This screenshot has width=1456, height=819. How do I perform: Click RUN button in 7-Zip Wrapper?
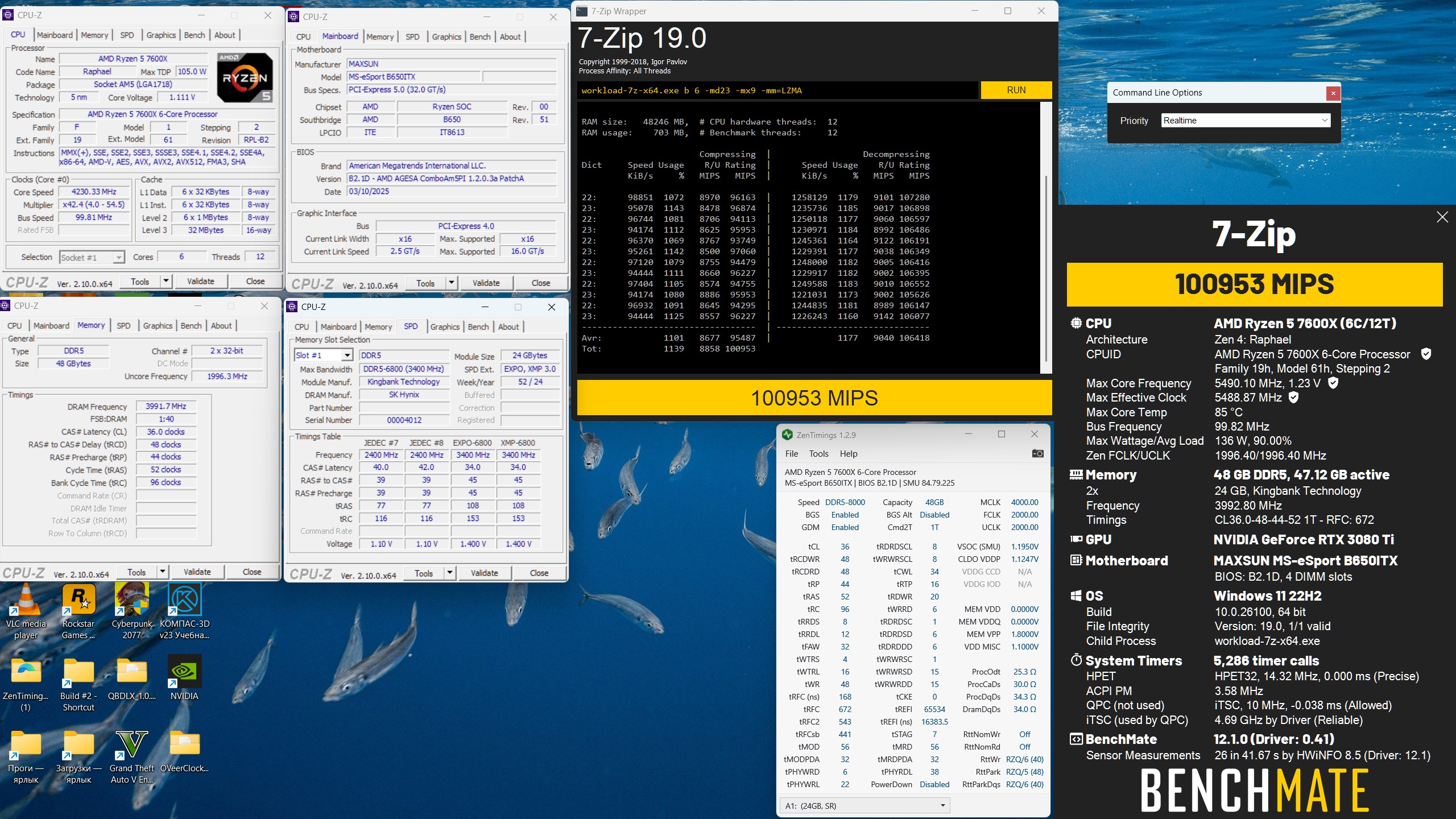coord(1016,90)
